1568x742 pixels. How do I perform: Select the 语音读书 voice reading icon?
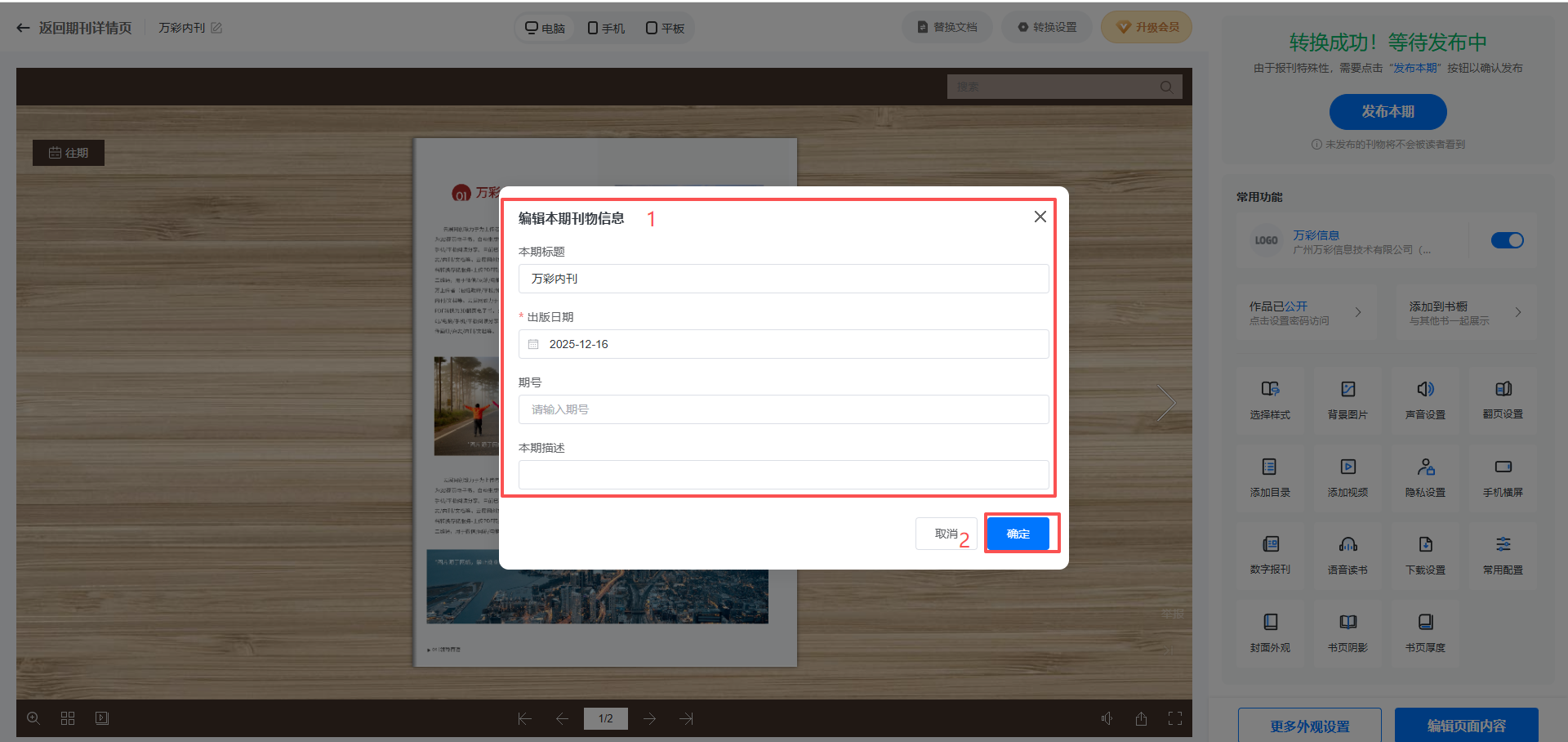pyautogui.click(x=1347, y=545)
